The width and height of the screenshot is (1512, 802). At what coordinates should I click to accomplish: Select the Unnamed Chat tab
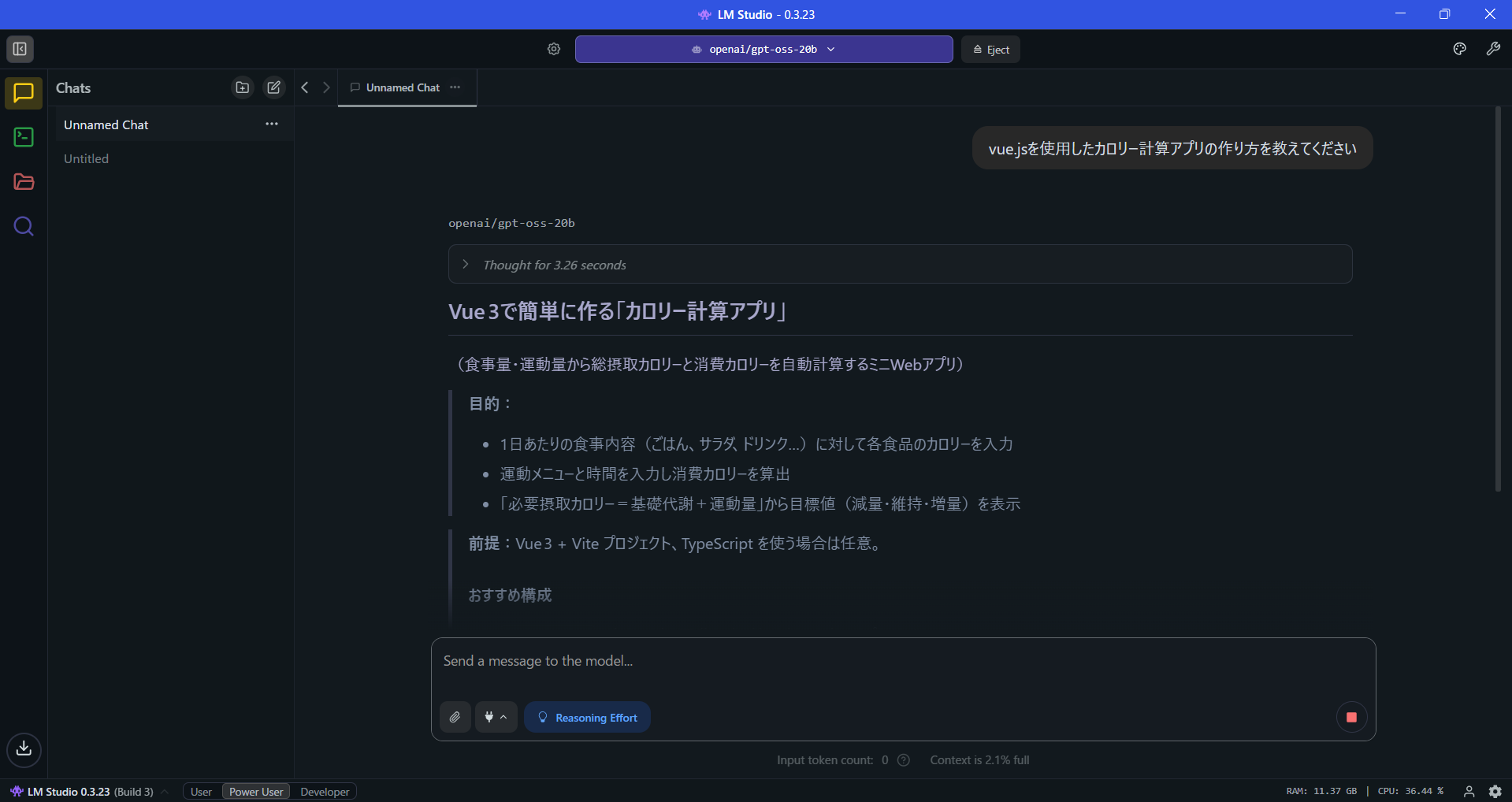point(407,87)
